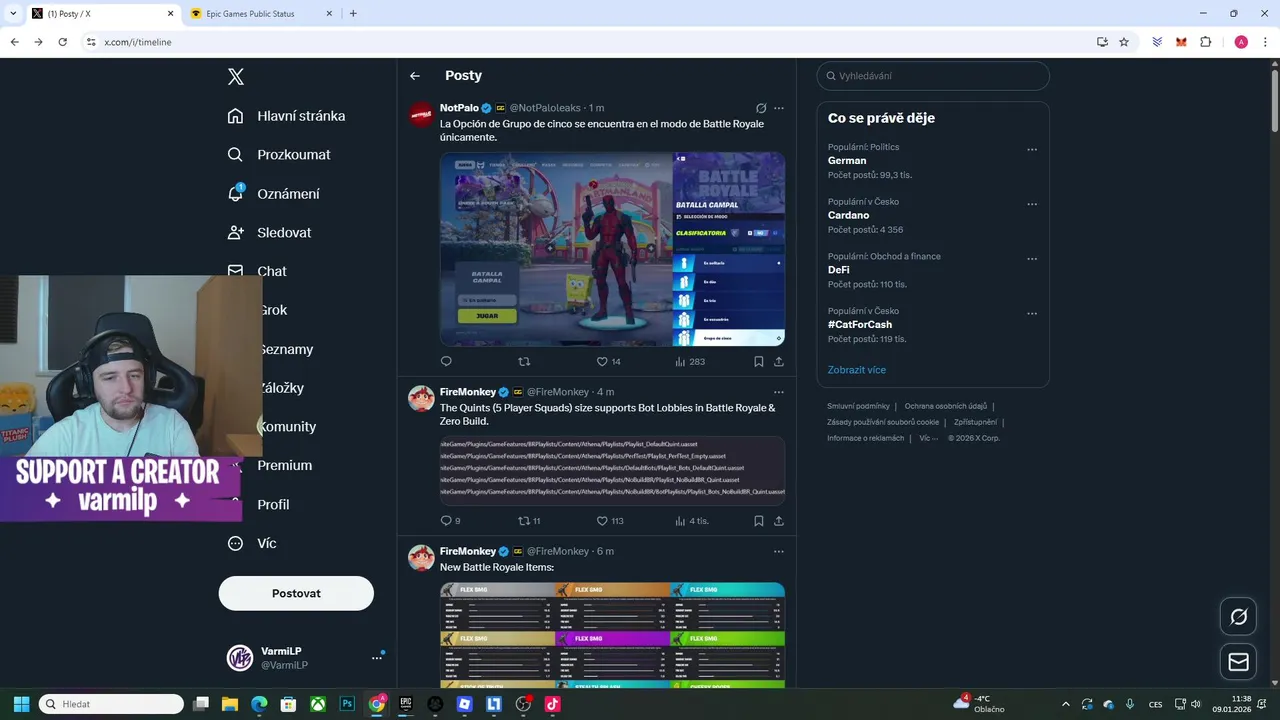
Task: Open options for the Cardano trend
Action: pos(1032,205)
